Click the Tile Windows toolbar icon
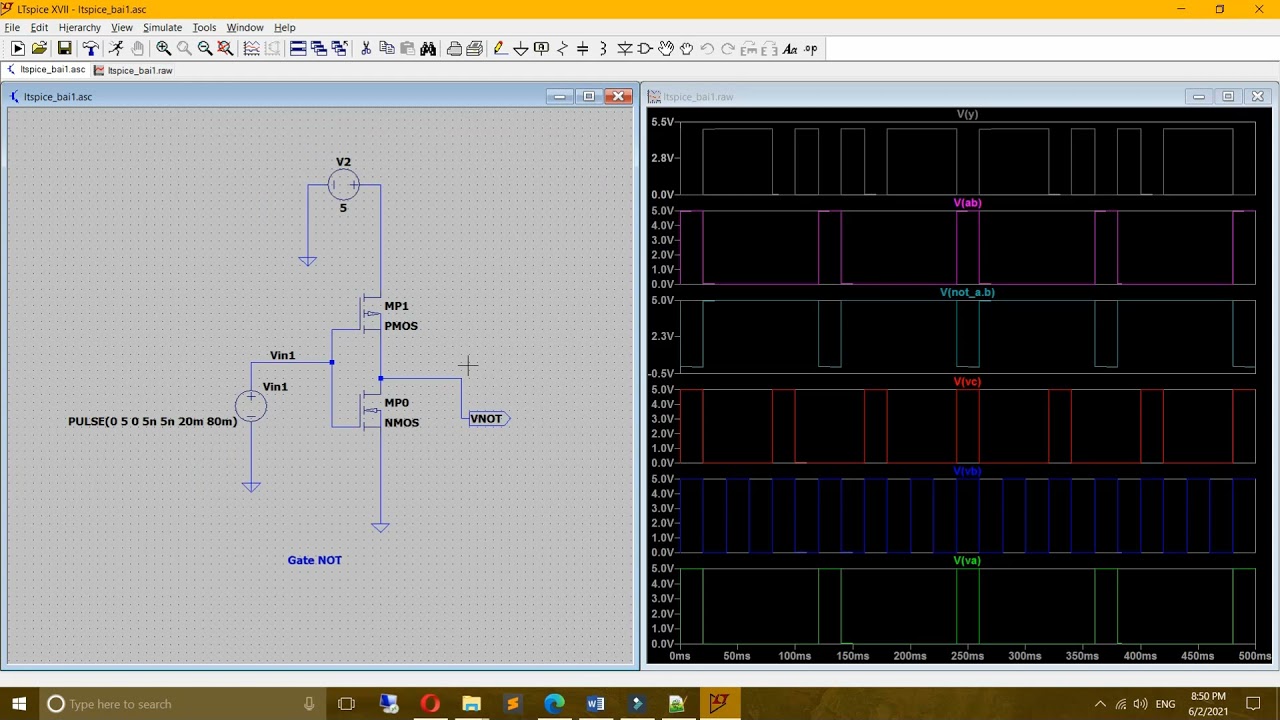1280x720 pixels. coord(297,49)
